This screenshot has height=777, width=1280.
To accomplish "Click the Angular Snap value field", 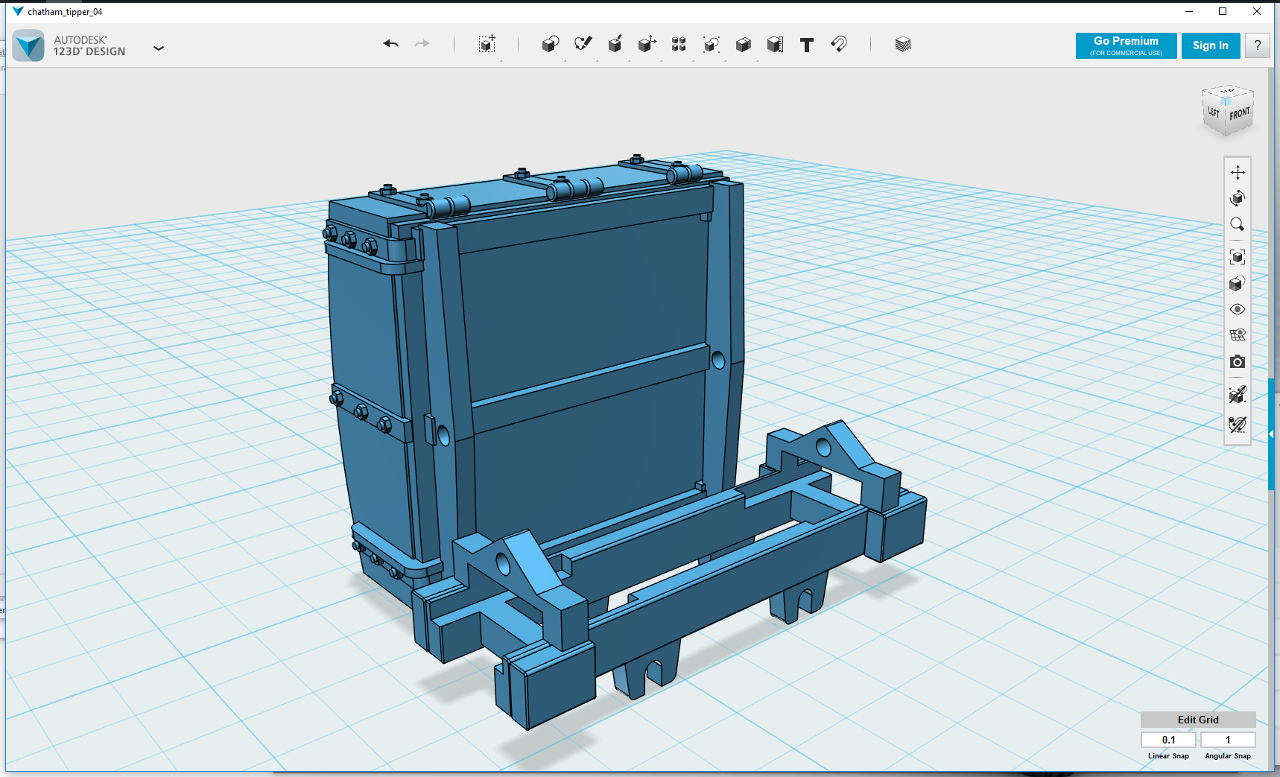I will (1228, 740).
